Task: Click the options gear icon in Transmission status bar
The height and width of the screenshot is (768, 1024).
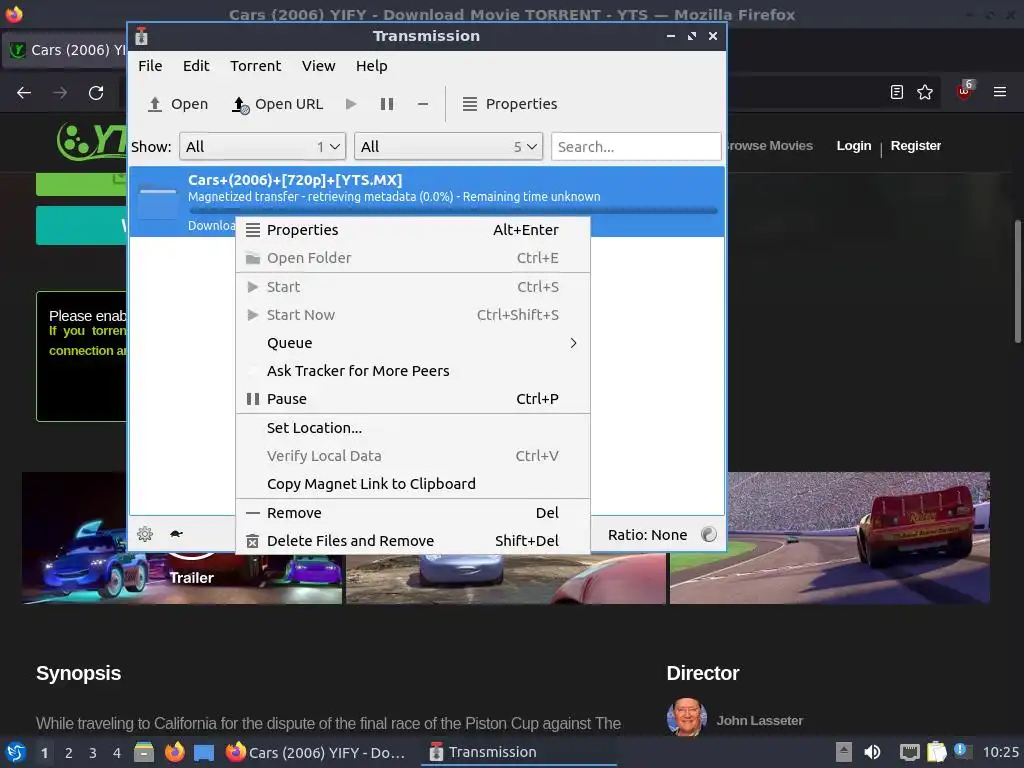Action: (x=145, y=534)
